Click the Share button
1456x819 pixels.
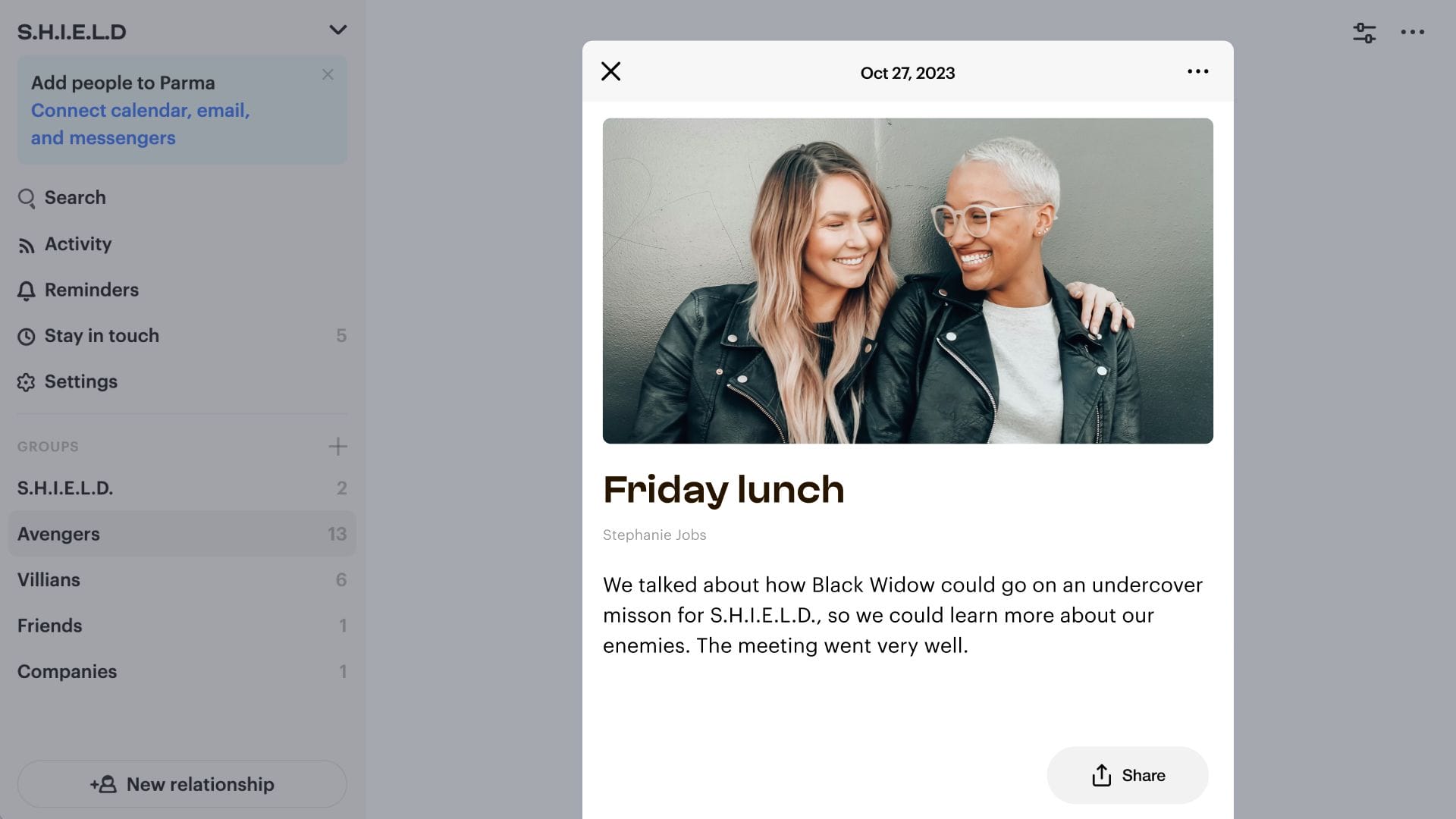click(1128, 775)
